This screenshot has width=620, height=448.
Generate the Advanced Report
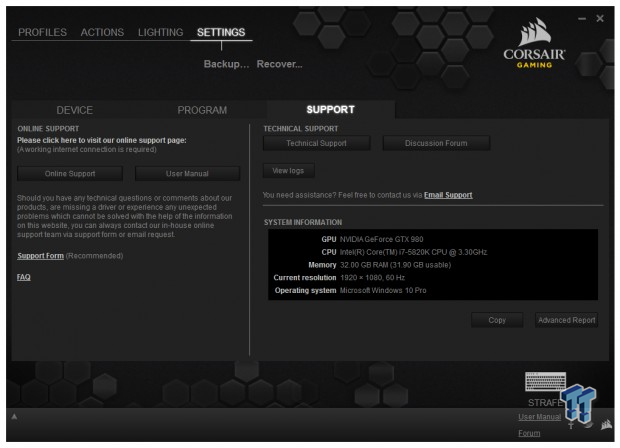(567, 320)
